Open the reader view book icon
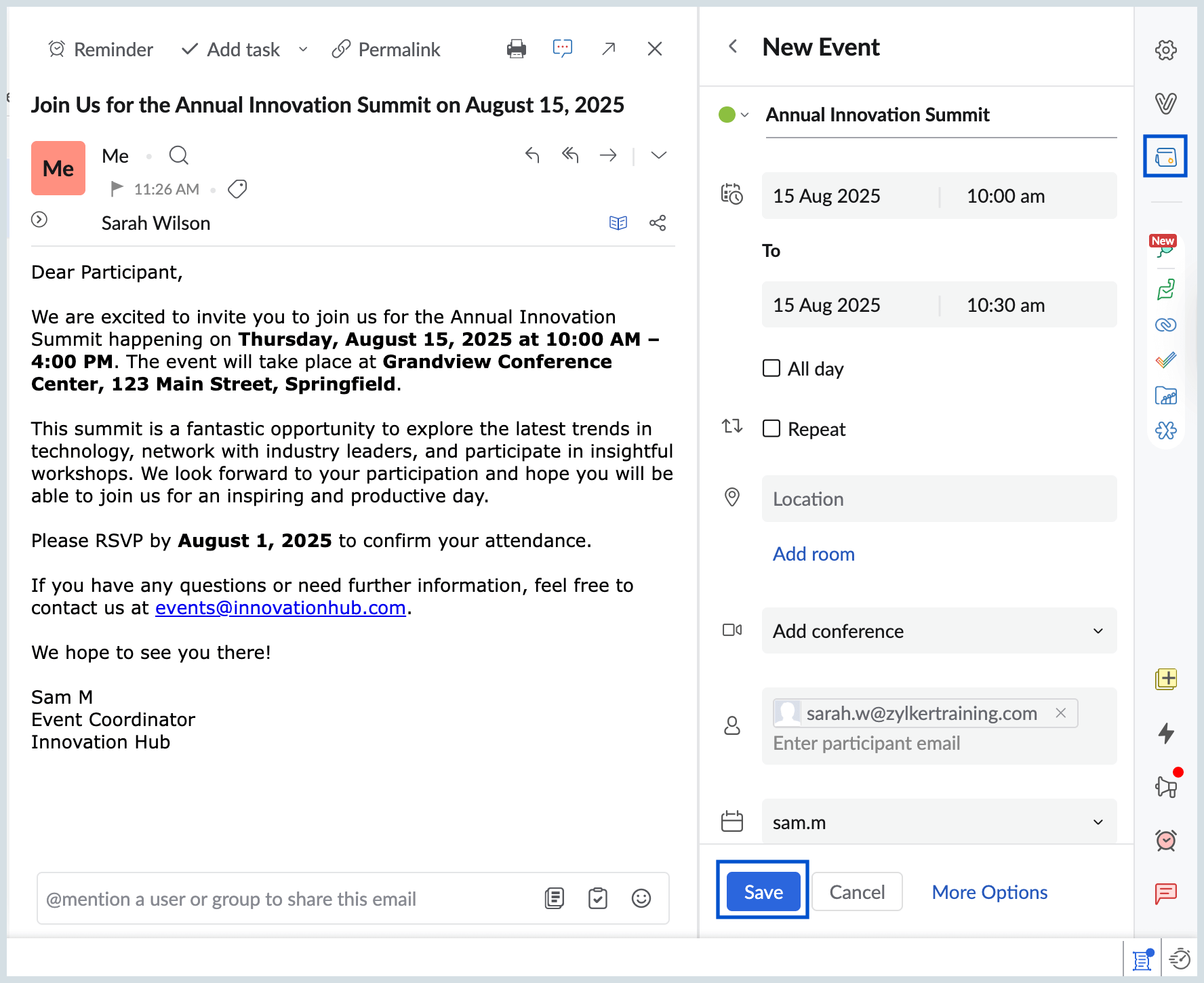Viewport: 1204px width, 983px height. coord(618,223)
